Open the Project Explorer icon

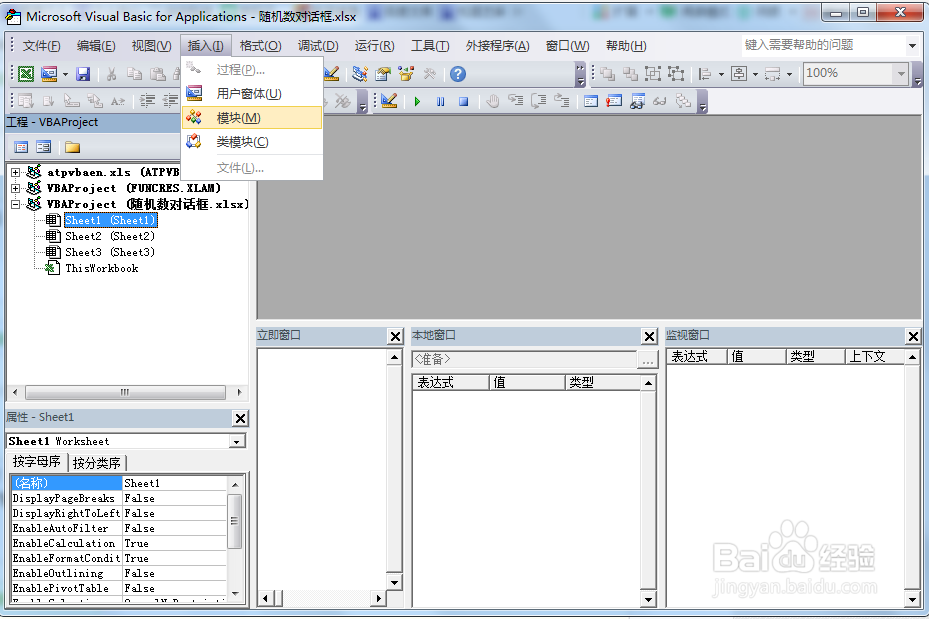click(360, 74)
